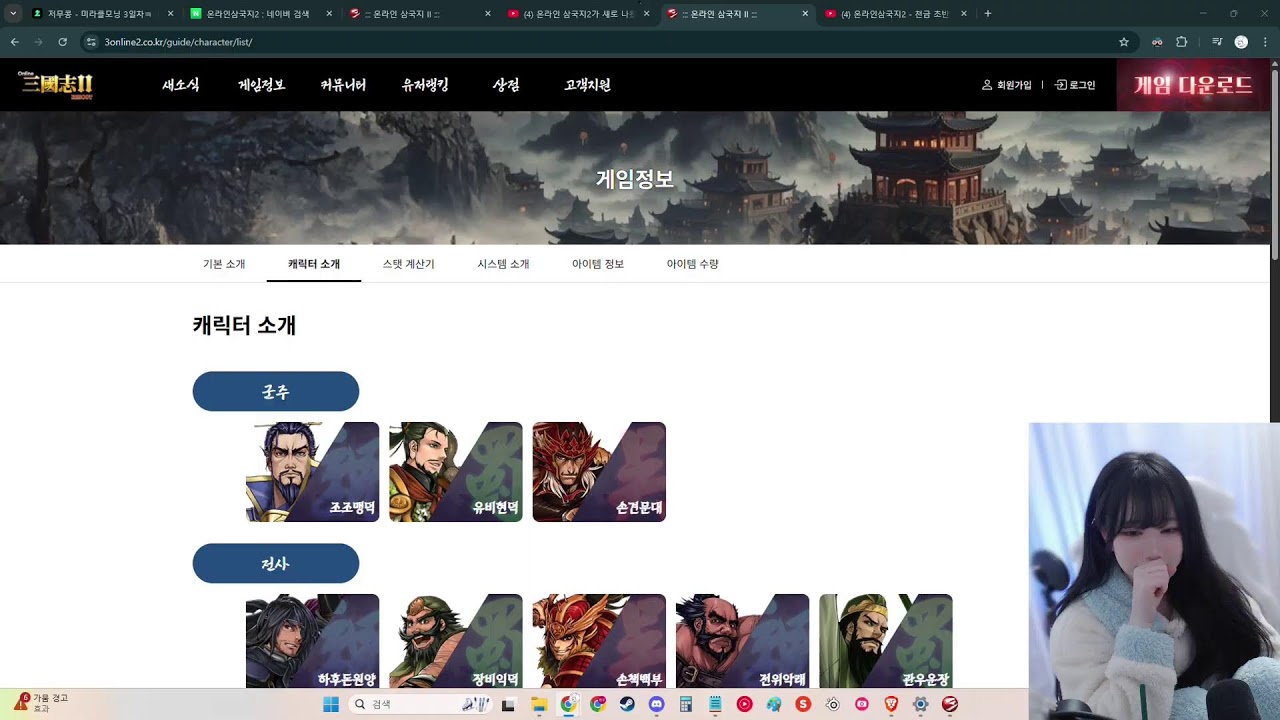Screen dimensions: 1280x720
Task: Switch to the 아이템 정보 tab
Action: point(598,264)
